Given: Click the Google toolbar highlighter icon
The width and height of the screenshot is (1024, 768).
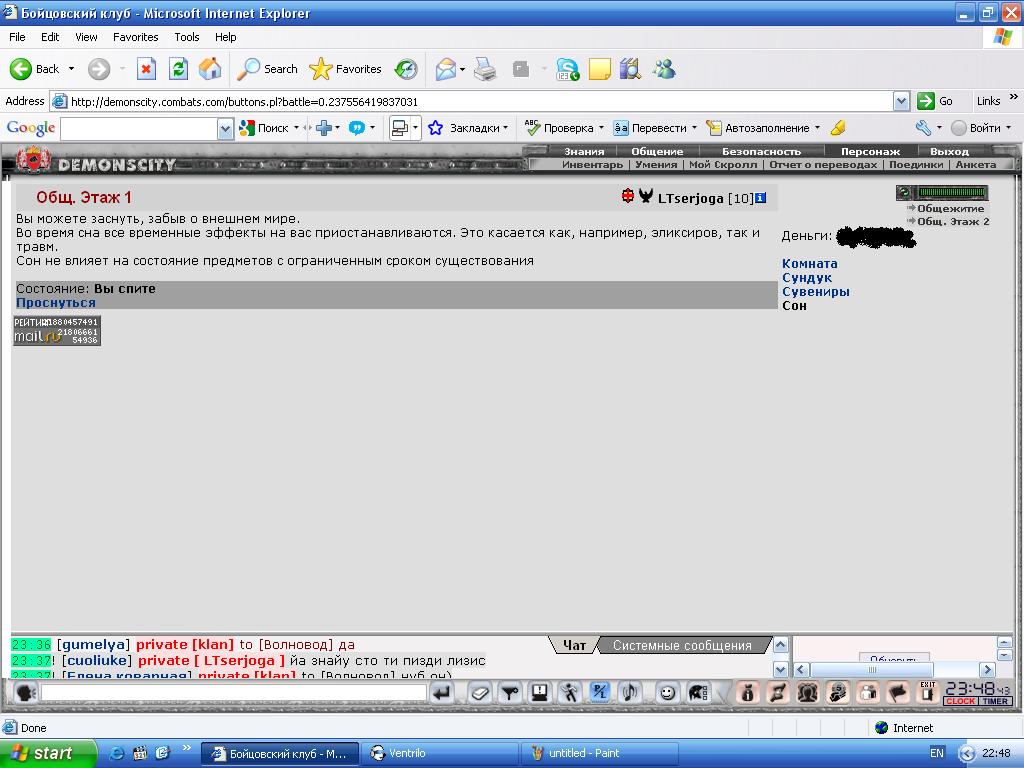Looking at the screenshot, I should [838, 128].
